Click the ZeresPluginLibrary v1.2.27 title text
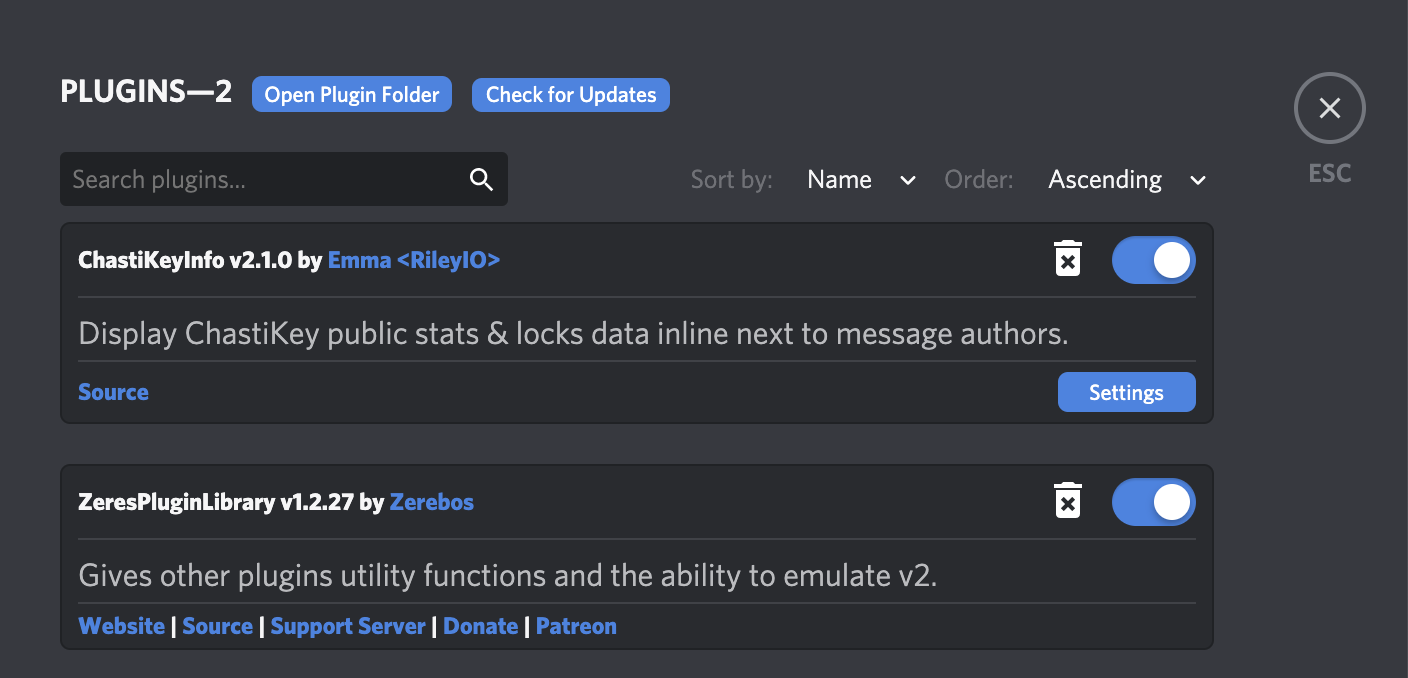 point(216,502)
